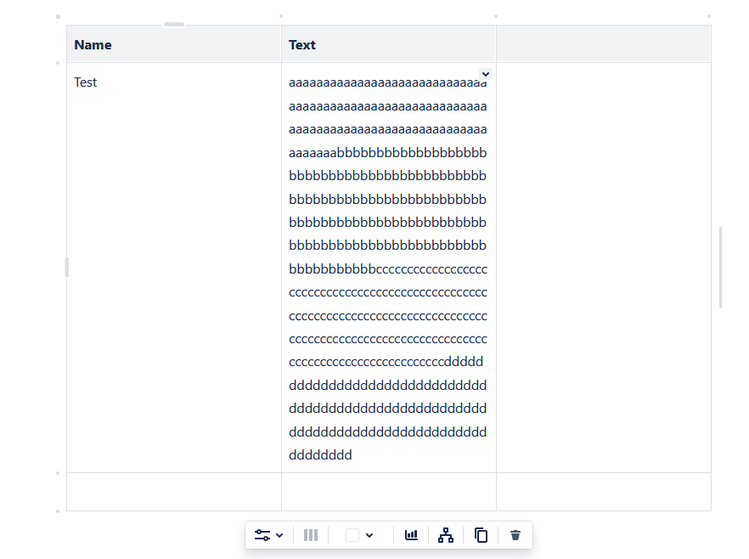Click the text line ending with ddddd after c's
Image resolution: width=749 pixels, height=559 pixels.
click(386, 362)
